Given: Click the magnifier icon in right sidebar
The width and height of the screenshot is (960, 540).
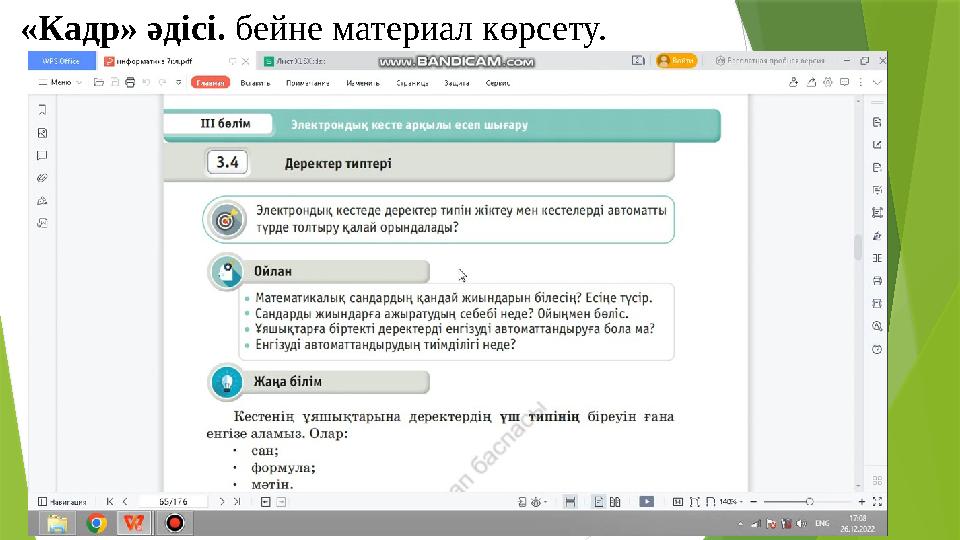Looking at the screenshot, I should point(877,326).
